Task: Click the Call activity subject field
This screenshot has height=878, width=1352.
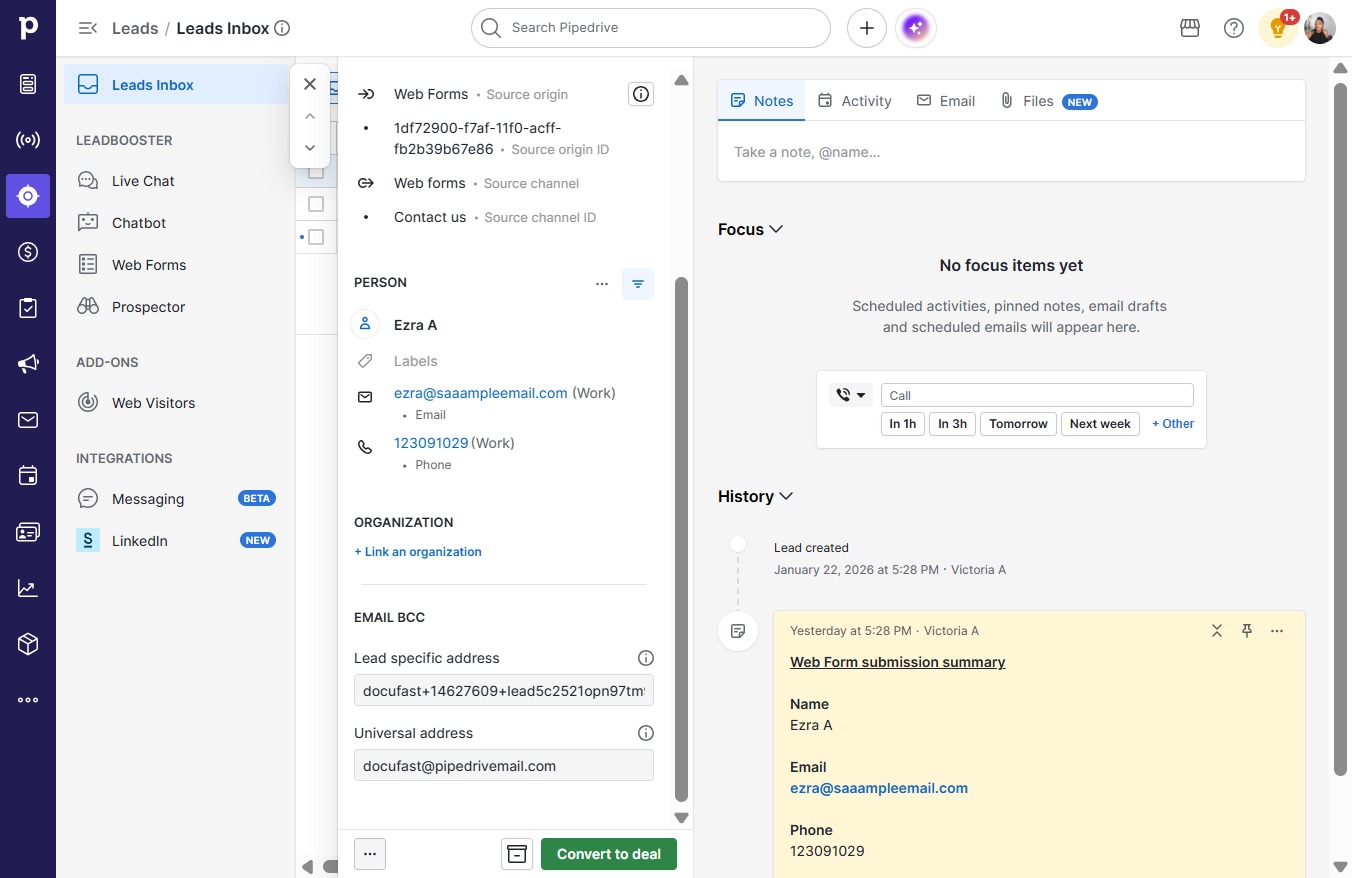Action: pyautogui.click(x=1037, y=395)
